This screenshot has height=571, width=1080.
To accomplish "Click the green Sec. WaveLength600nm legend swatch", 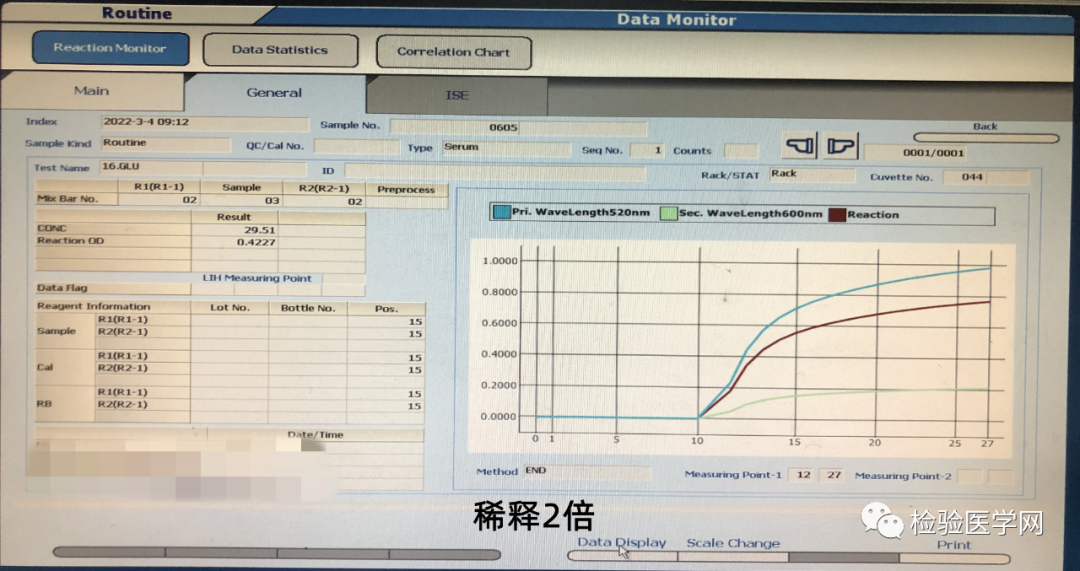I will [x=668, y=214].
